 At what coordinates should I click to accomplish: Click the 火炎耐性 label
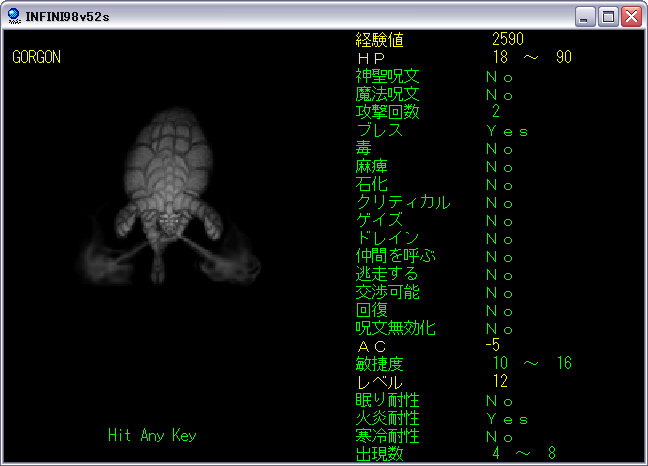click(387, 418)
